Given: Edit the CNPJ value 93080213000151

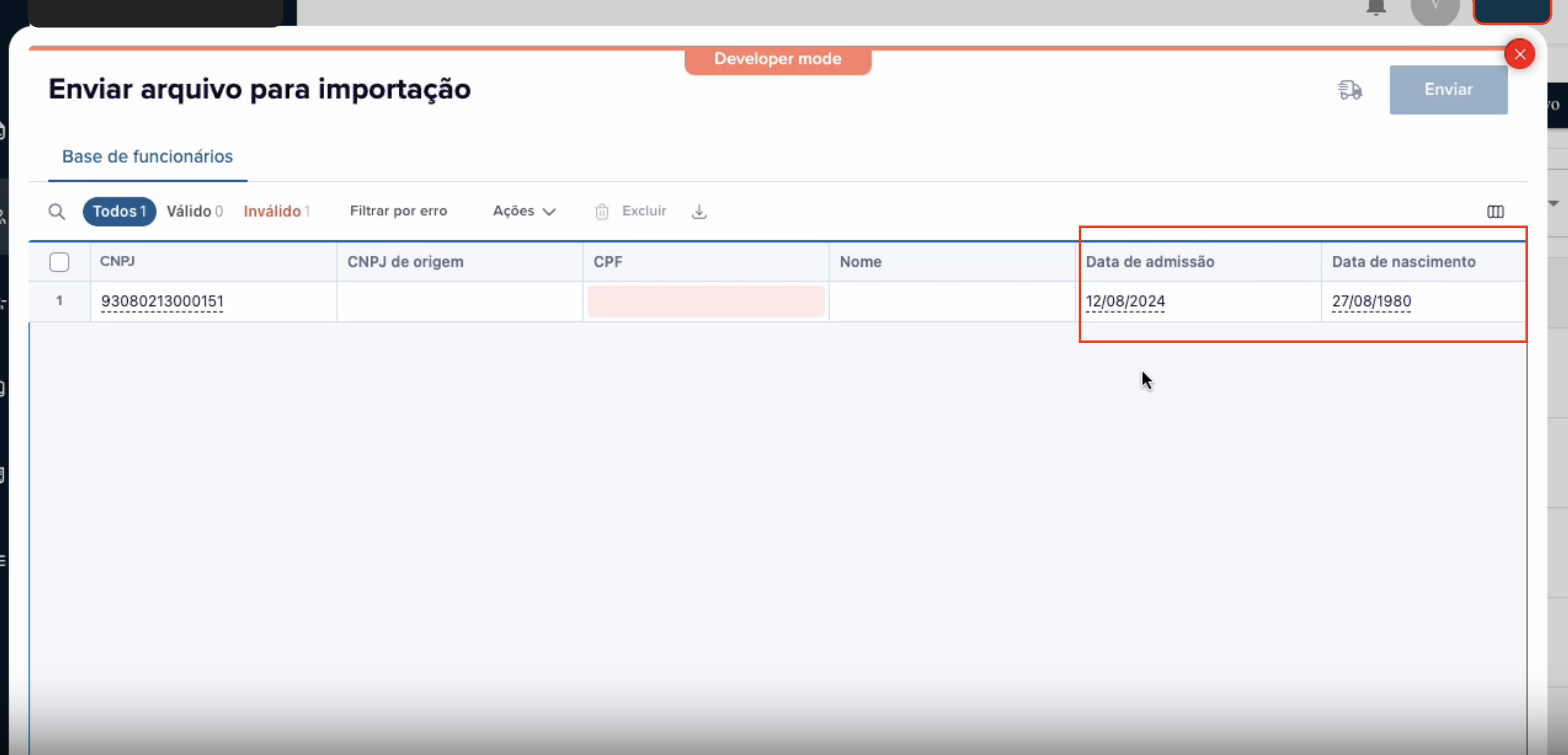Looking at the screenshot, I should click(x=162, y=302).
